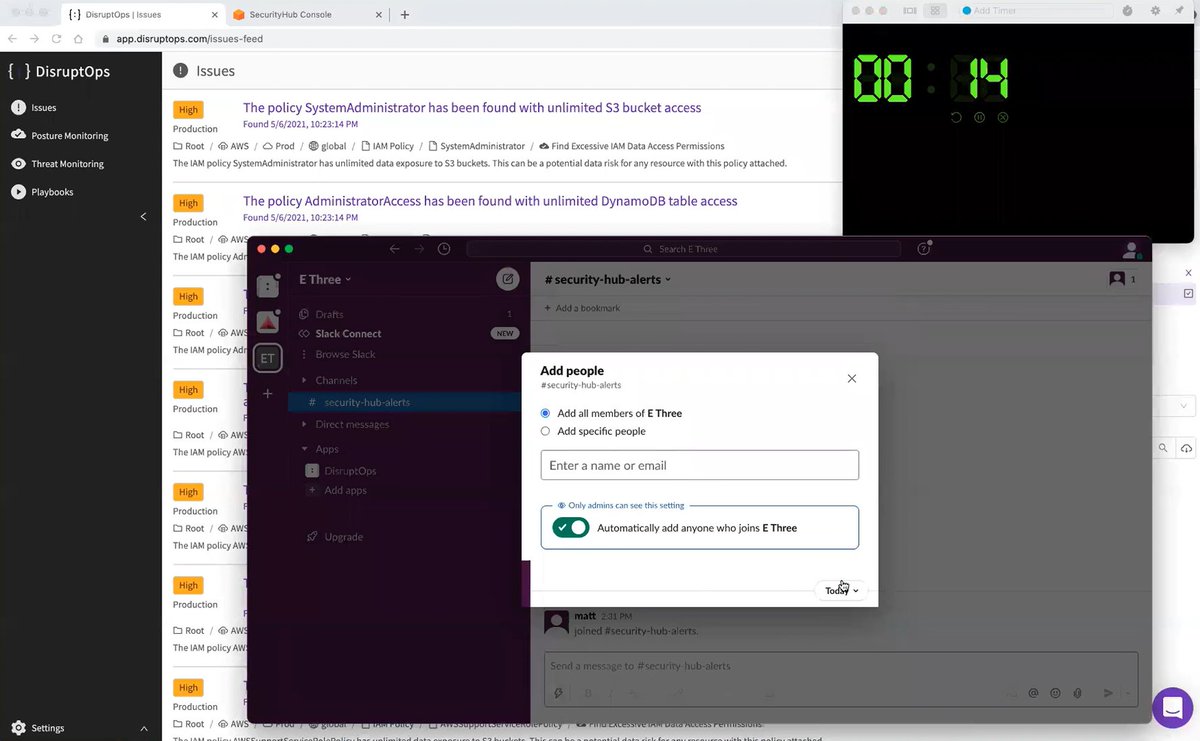
Task: Close the Add people dialog
Action: (852, 378)
